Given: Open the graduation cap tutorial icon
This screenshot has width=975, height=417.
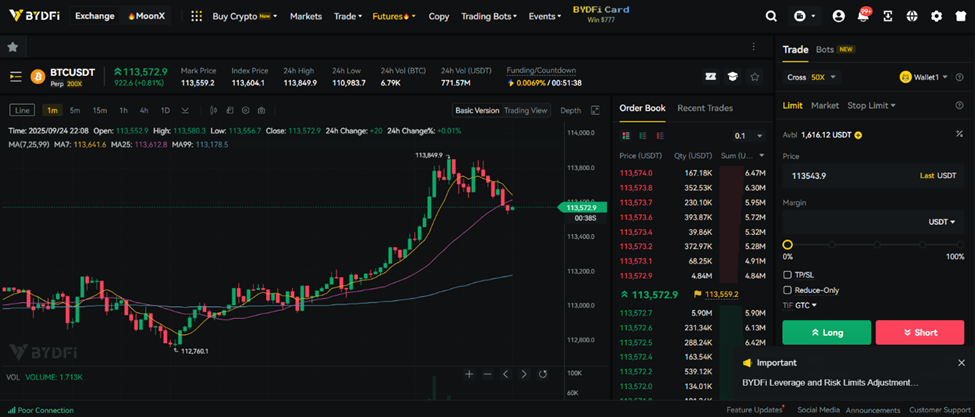Looking at the screenshot, I should tap(732, 76).
